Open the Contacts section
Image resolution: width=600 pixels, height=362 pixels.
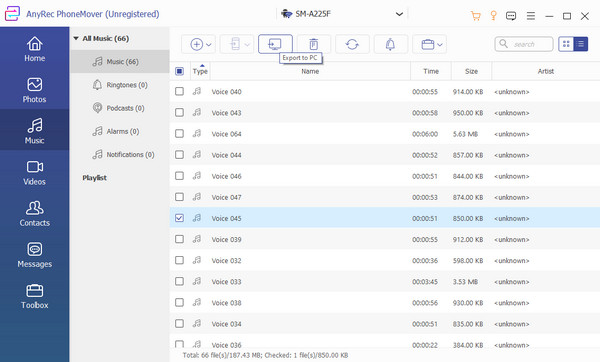[x=34, y=213]
